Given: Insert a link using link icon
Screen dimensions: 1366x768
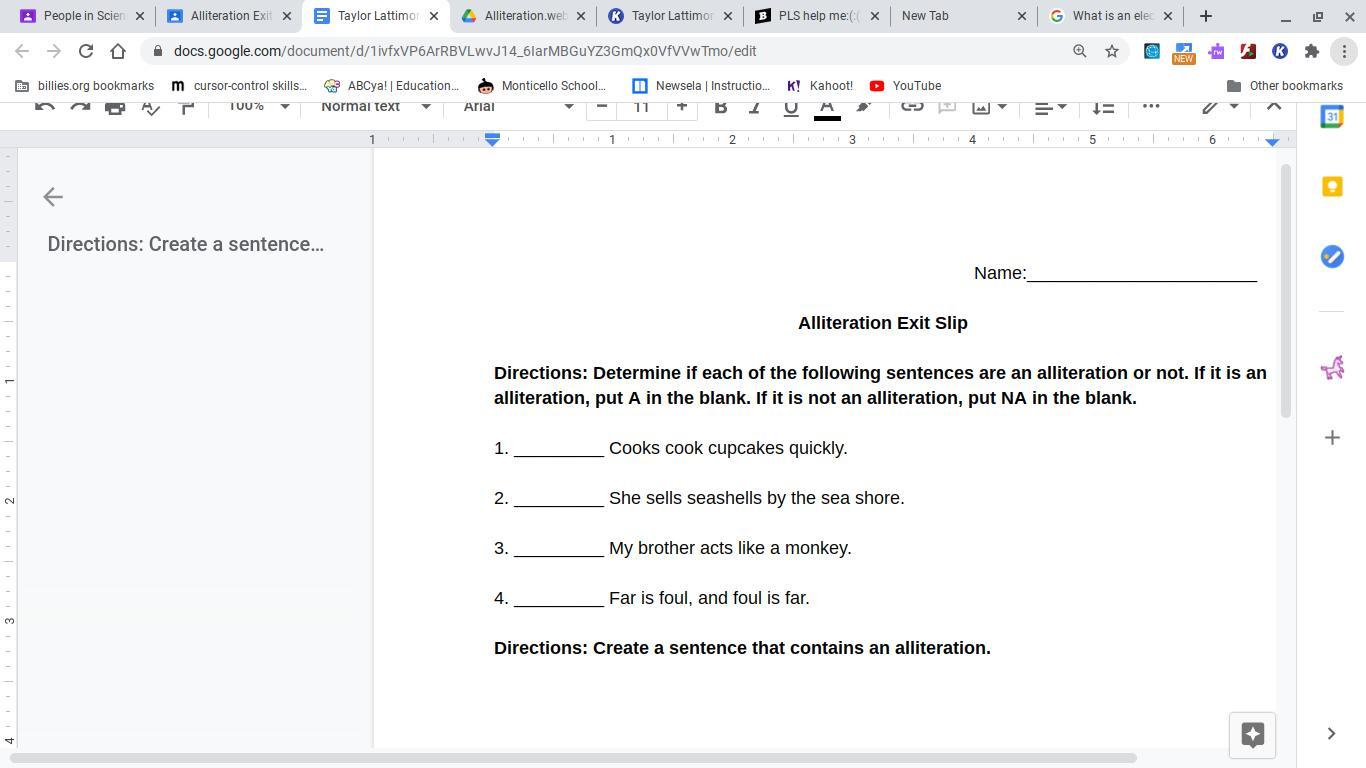Looking at the screenshot, I should [912, 106].
